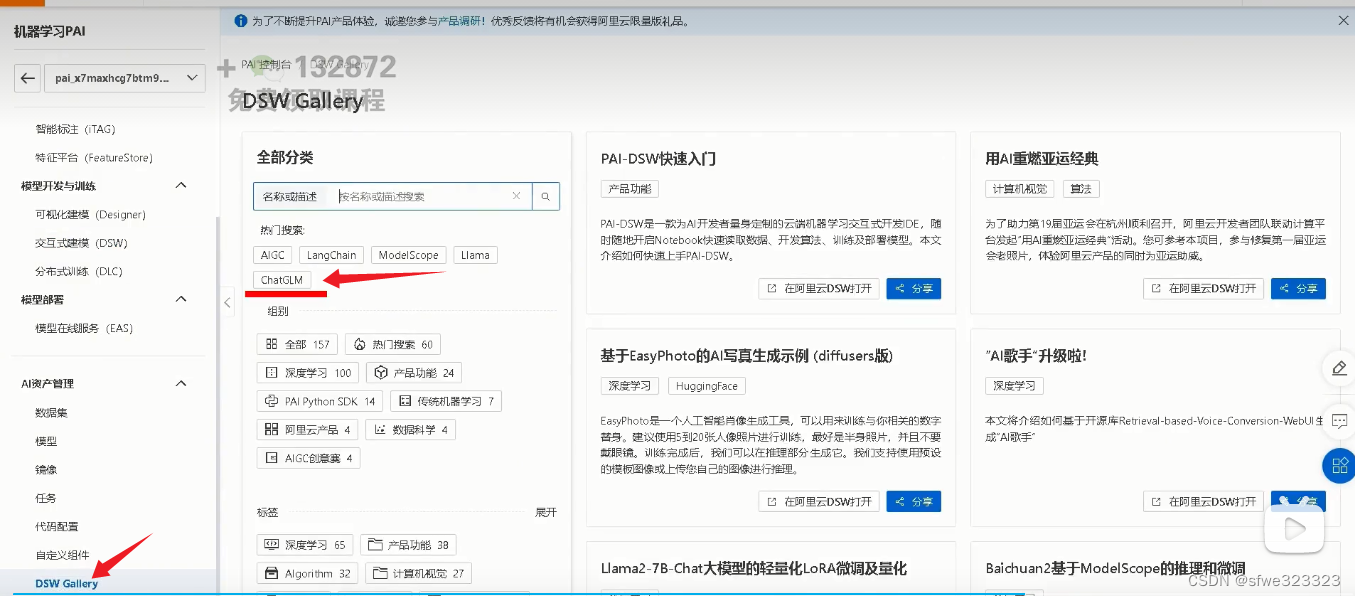The image size is (1355, 596).
Task: Open the 名称或描述 search type selector
Action: [290, 197]
